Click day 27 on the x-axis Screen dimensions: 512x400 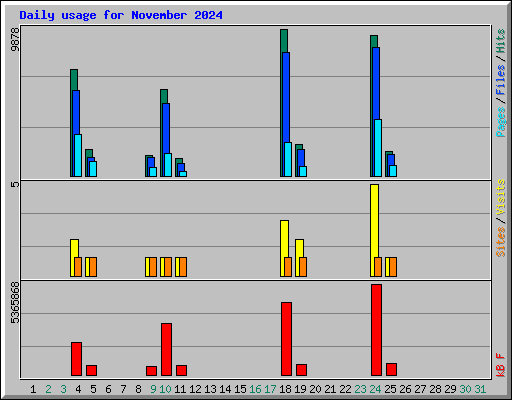(x=420, y=389)
